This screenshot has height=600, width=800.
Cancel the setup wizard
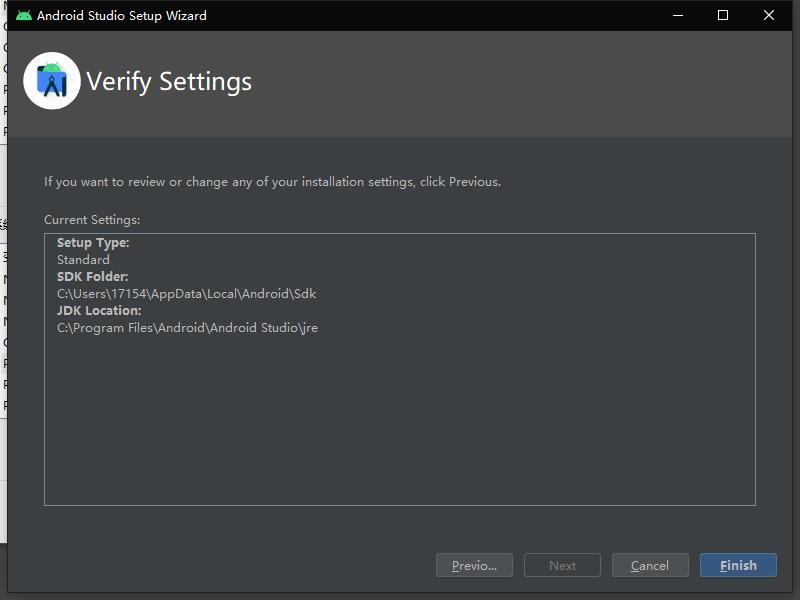point(650,565)
